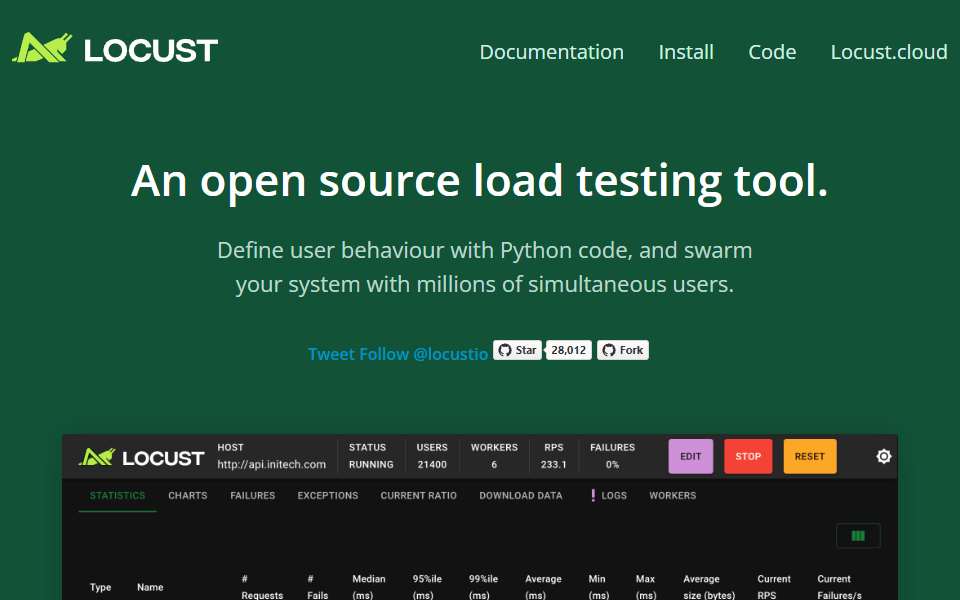960x600 pixels.
Task: Click the Locust logo in the site header
Action: click(115, 48)
